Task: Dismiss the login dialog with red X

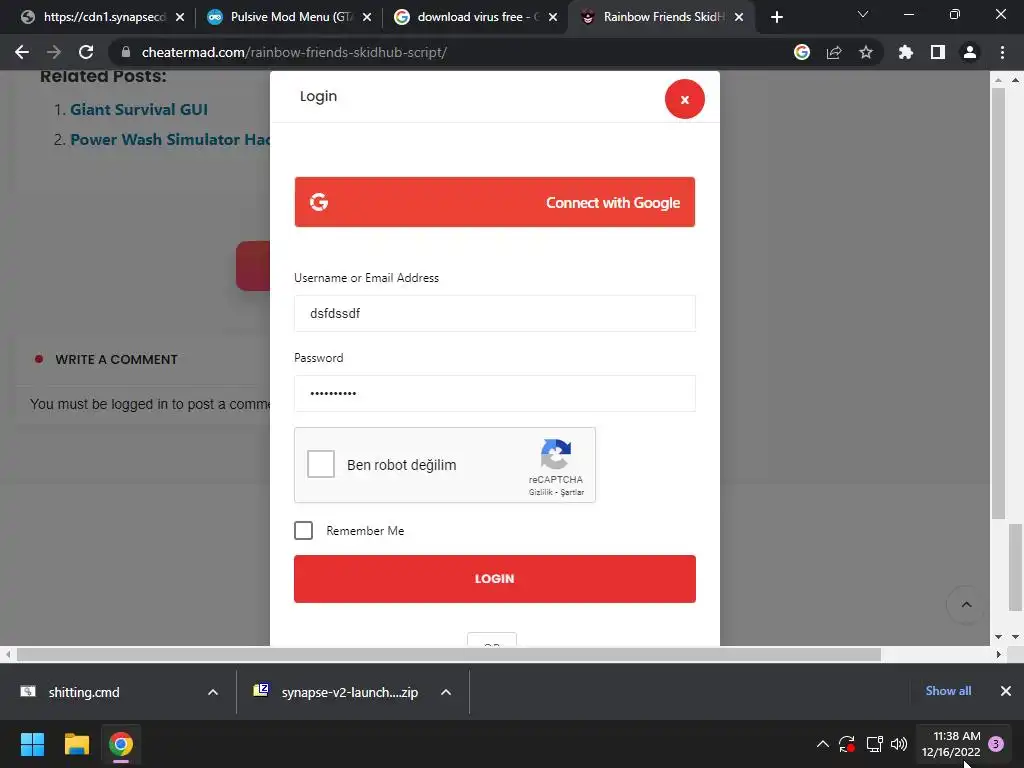Action: point(684,99)
